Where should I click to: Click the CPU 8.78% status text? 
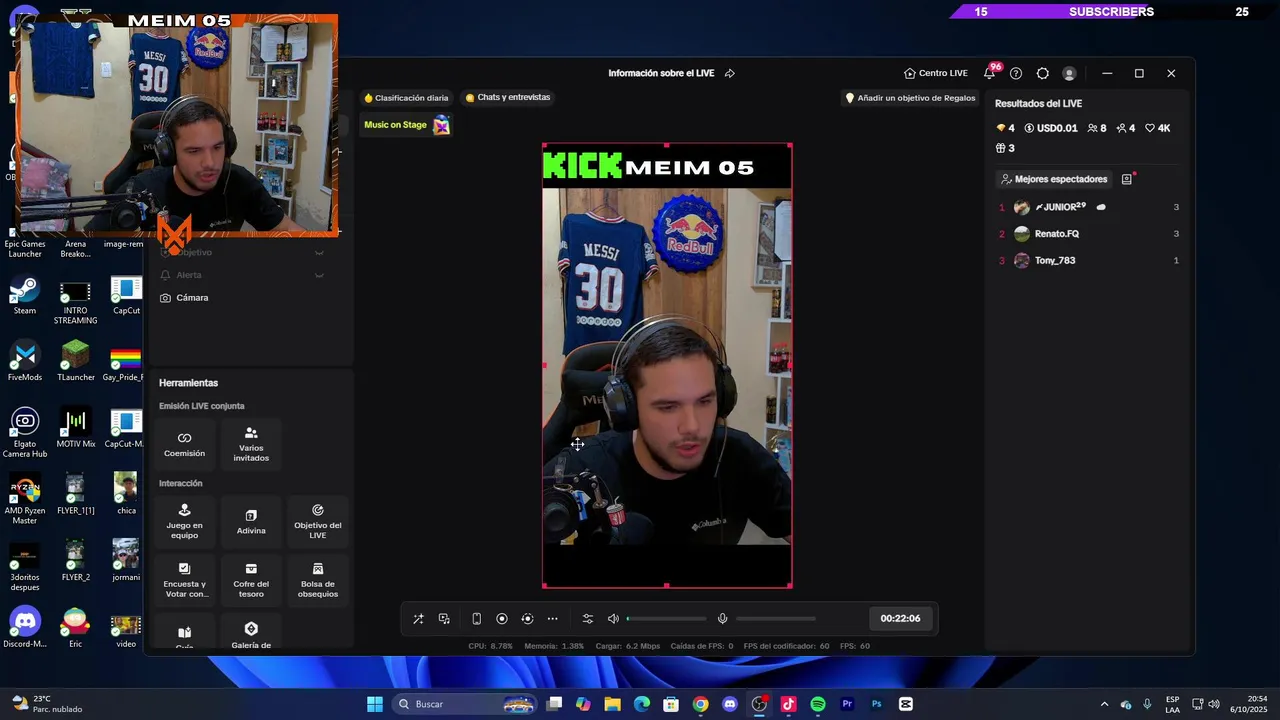pyautogui.click(x=490, y=646)
